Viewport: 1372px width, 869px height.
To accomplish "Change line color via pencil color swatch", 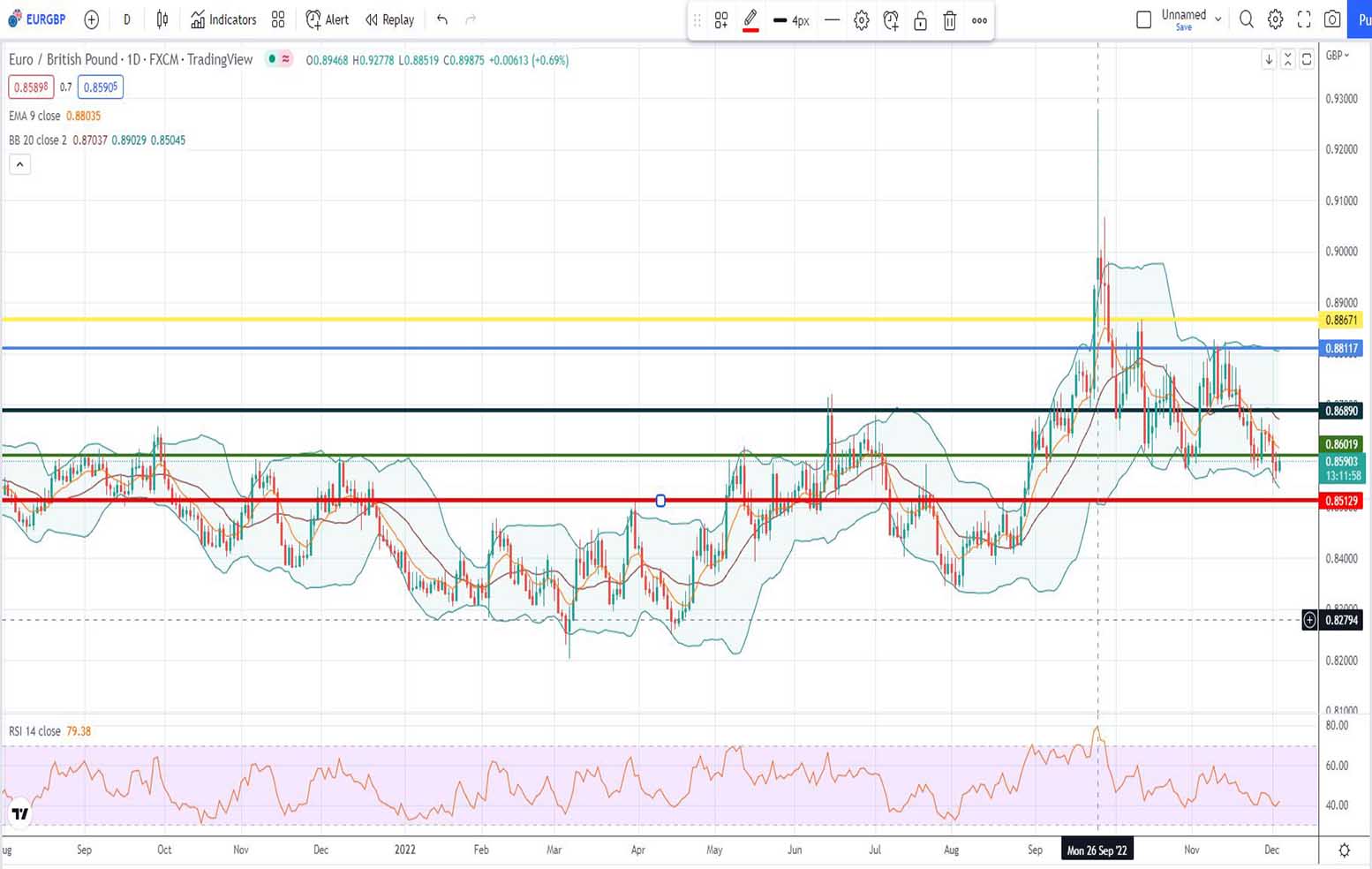I will [x=750, y=20].
